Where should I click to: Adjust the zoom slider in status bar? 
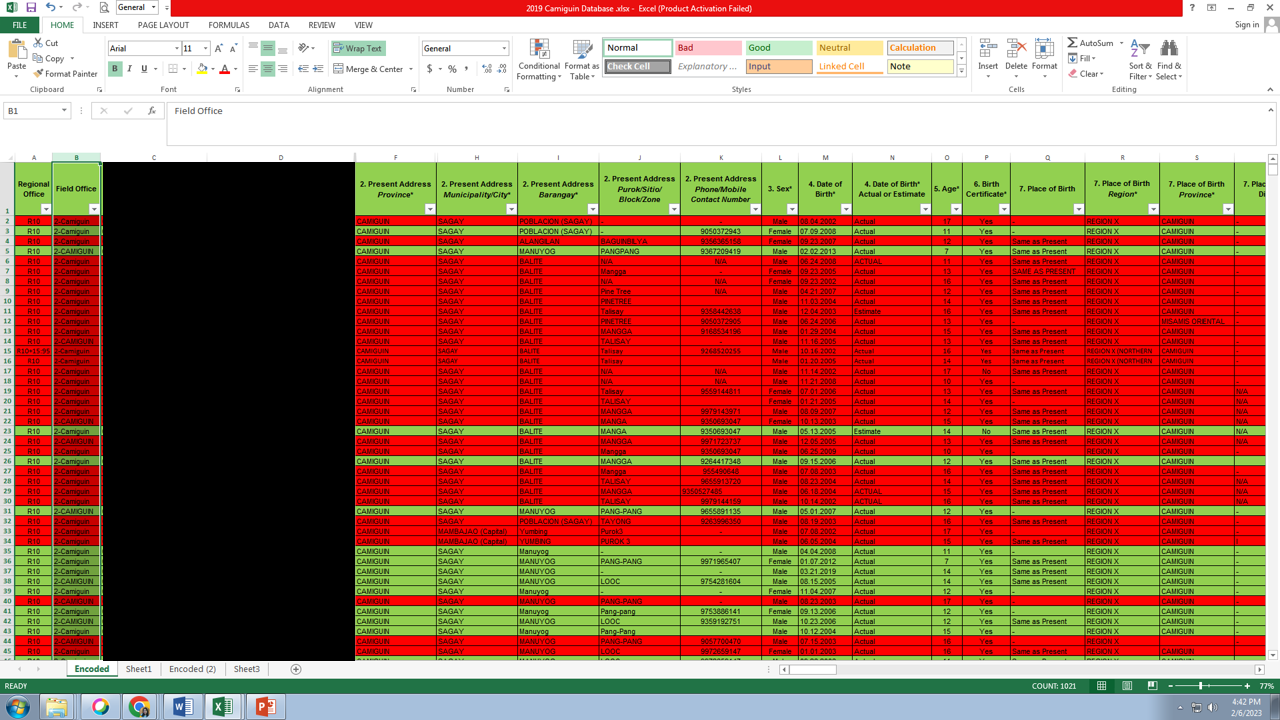tap(1201, 686)
